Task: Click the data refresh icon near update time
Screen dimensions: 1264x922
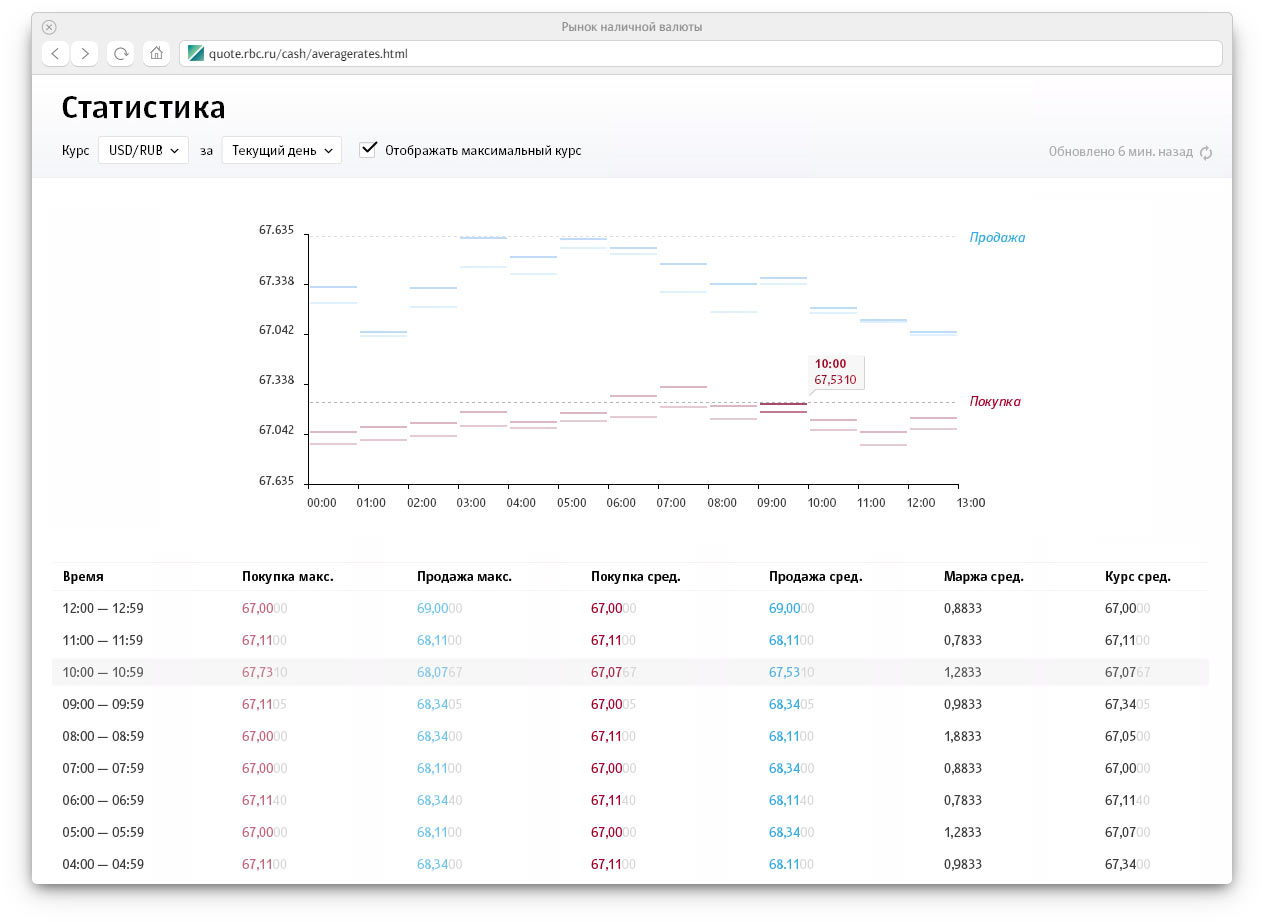Action: [x=1206, y=153]
